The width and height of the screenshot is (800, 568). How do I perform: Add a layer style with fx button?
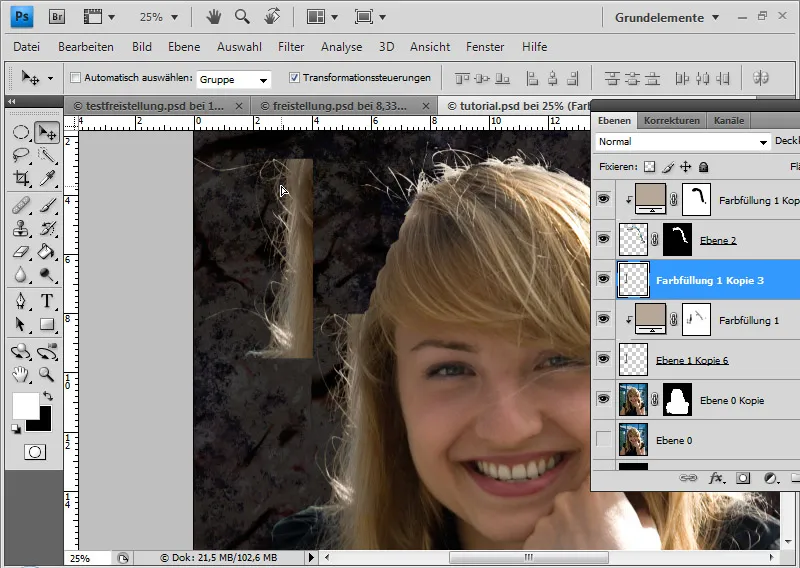coord(716,478)
